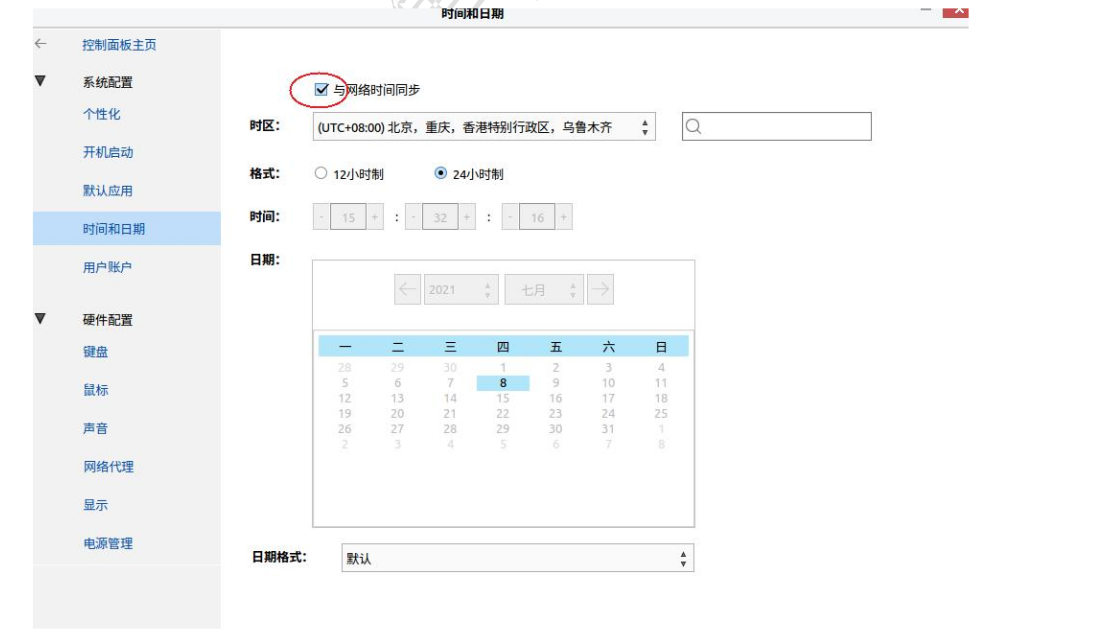Select the 12小时制 radio button

[x=321, y=173]
